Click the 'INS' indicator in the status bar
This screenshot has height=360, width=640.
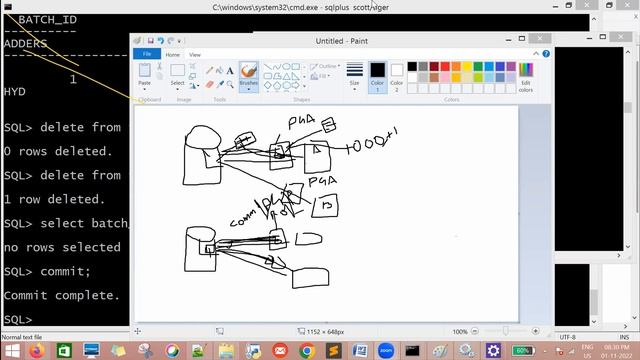tap(624, 337)
